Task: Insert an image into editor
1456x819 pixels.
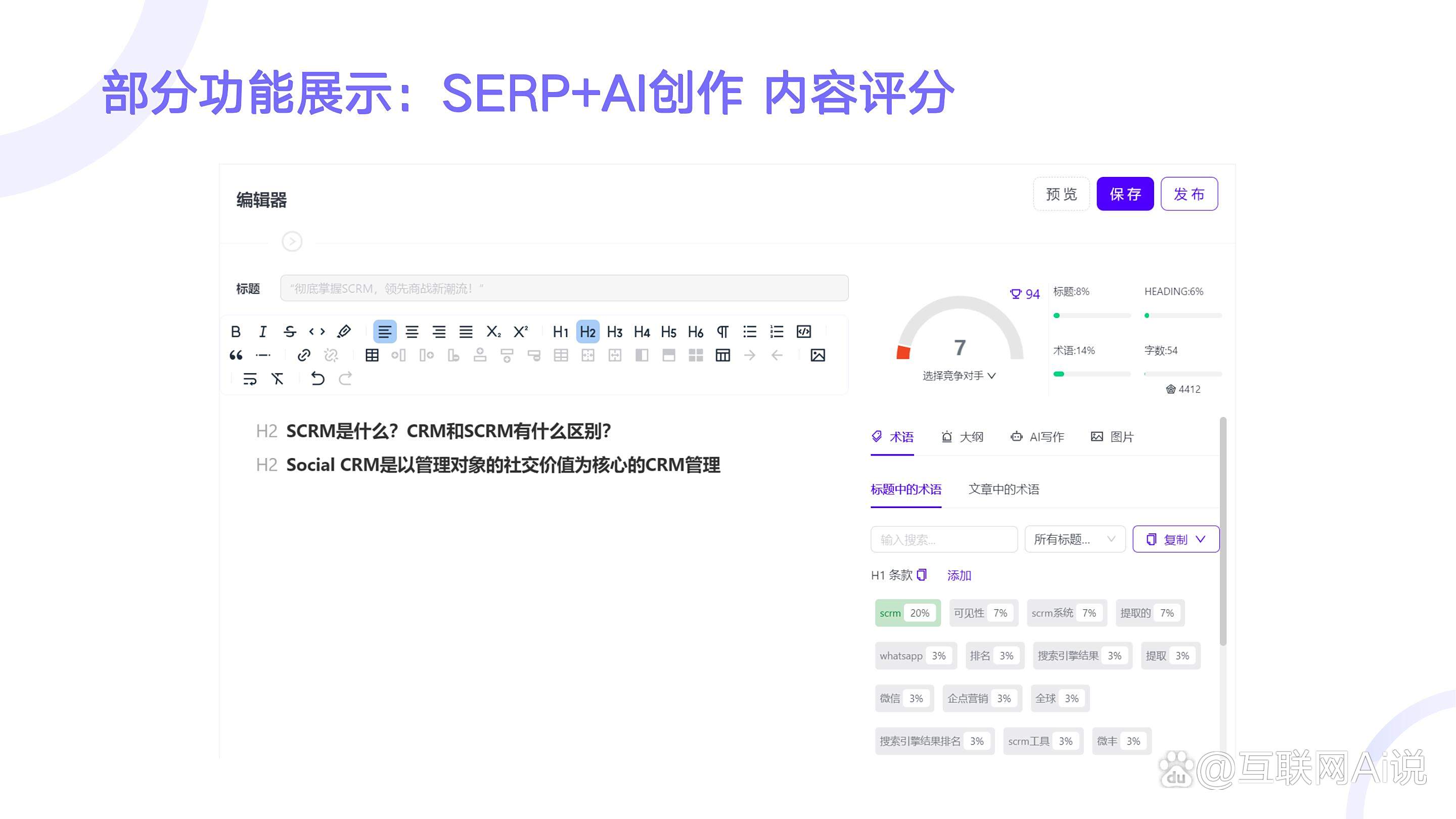Action: click(818, 355)
